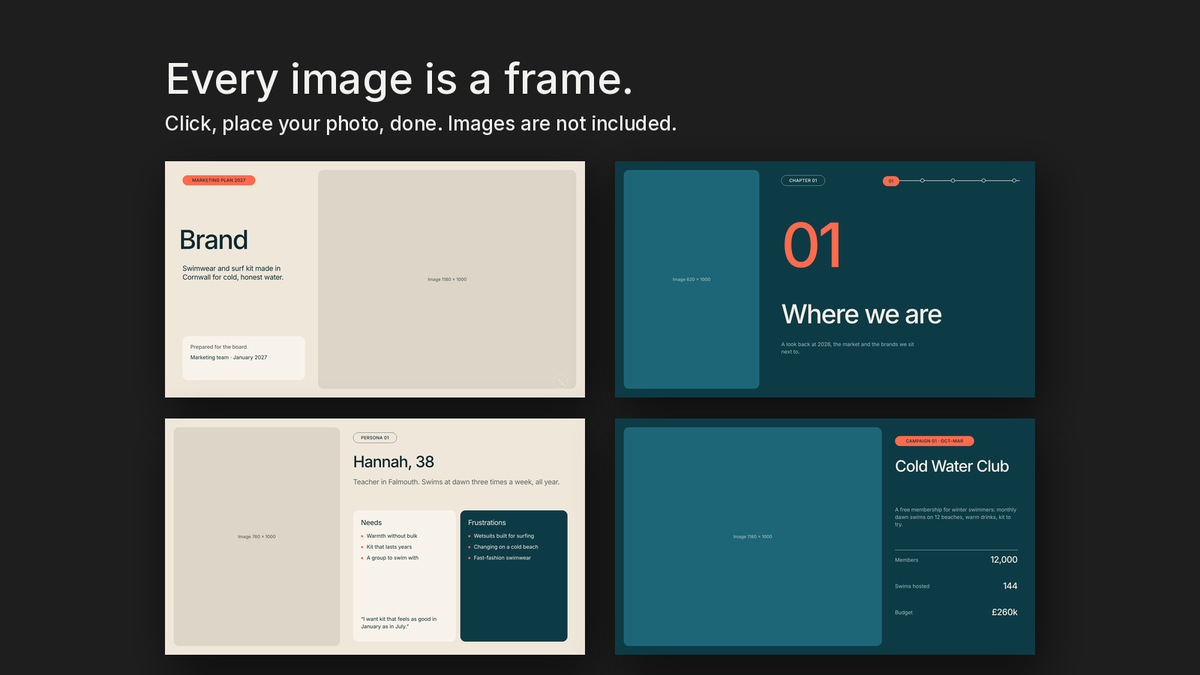The width and height of the screenshot is (1200, 675).
Task: Click the 'Brand' title on the cover slide
Action: [x=214, y=240]
